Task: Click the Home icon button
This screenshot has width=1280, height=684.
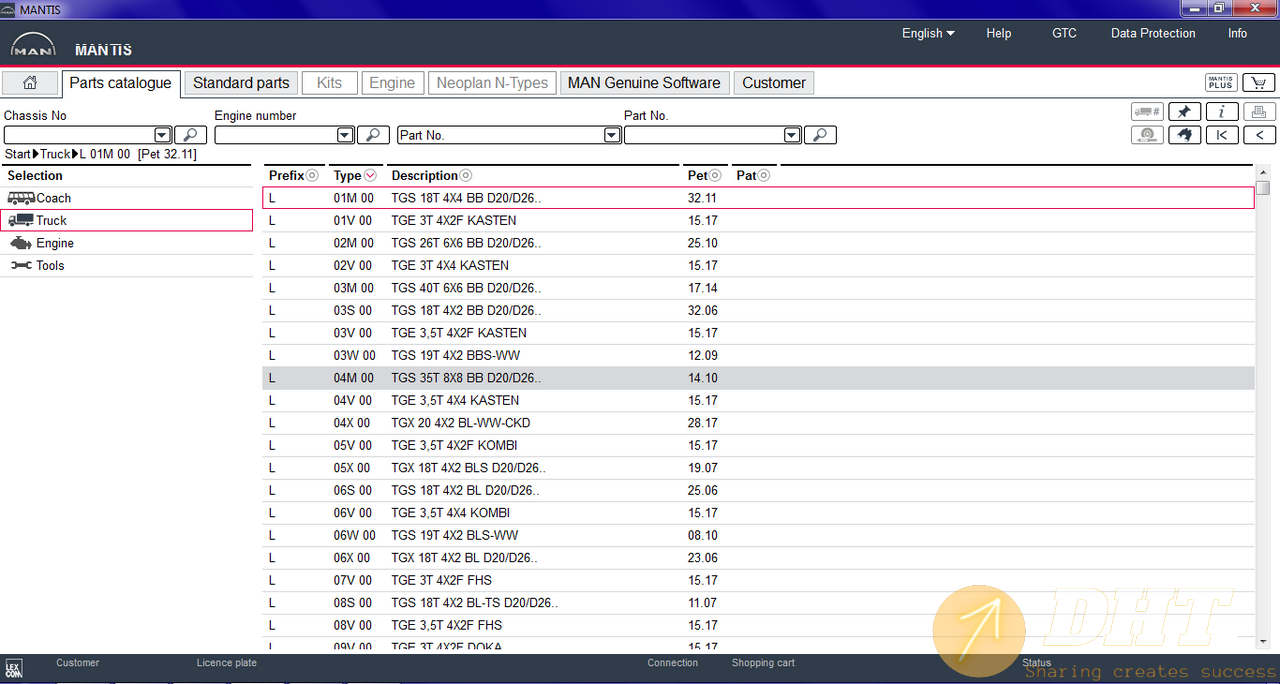Action: pos(30,83)
